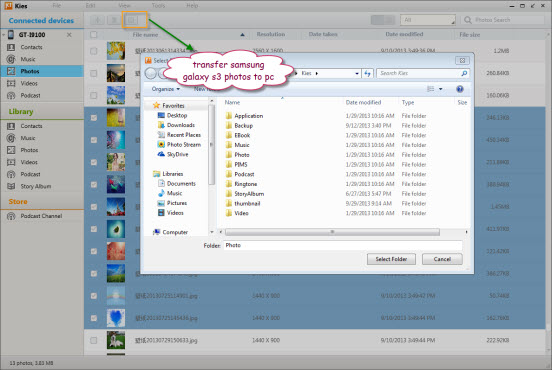The width and height of the screenshot is (552, 370).
Task: Click the navigation pane vertical scrollbar
Action: tap(211, 144)
